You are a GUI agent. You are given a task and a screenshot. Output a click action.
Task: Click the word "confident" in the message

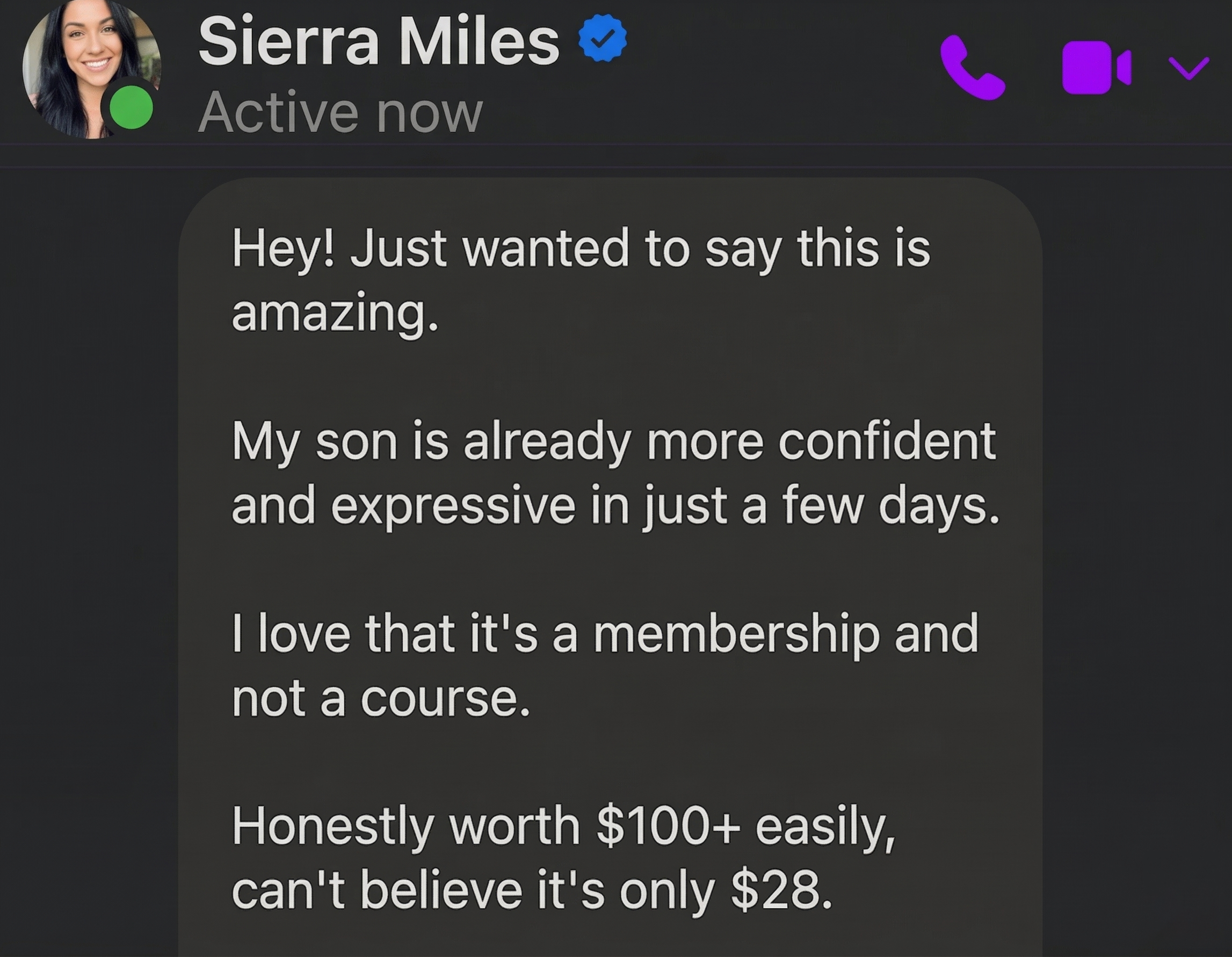[886, 441]
